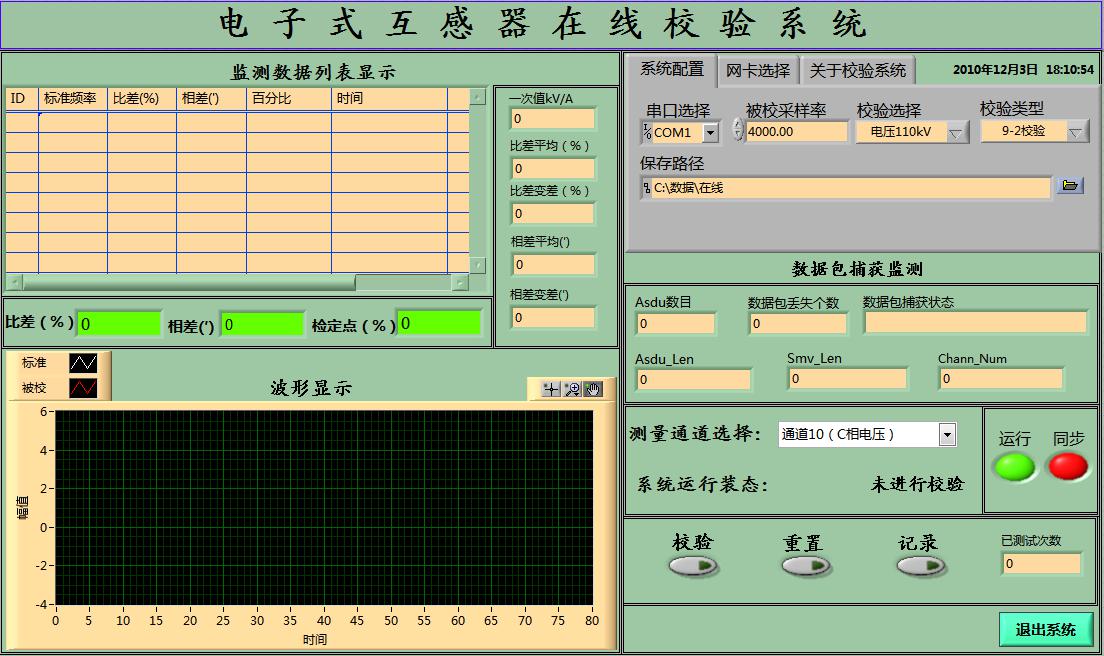This screenshot has width=1104, height=656.
Task: Click the 相差变差(') value field
Action: 553,317
